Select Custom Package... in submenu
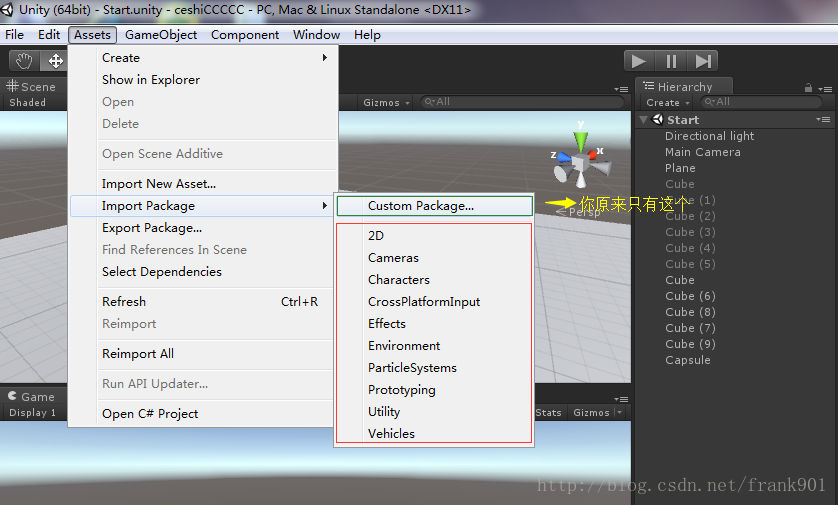The image size is (838, 505). pyautogui.click(x=434, y=206)
